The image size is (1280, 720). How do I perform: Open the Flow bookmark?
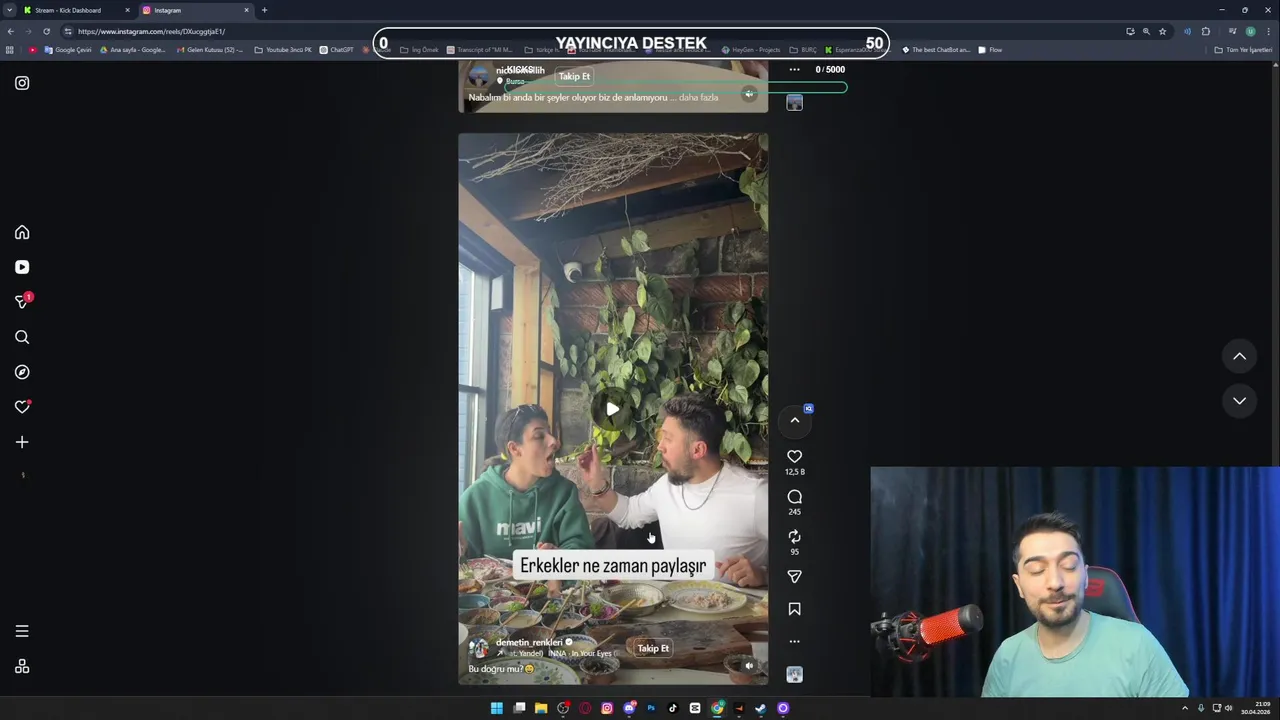click(990, 50)
